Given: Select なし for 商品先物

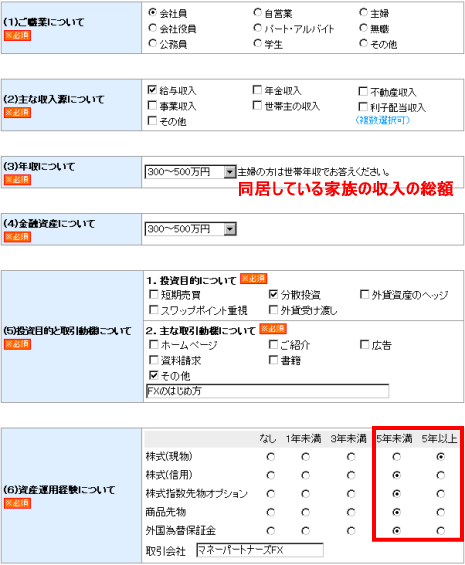Looking at the screenshot, I should coord(271,512).
